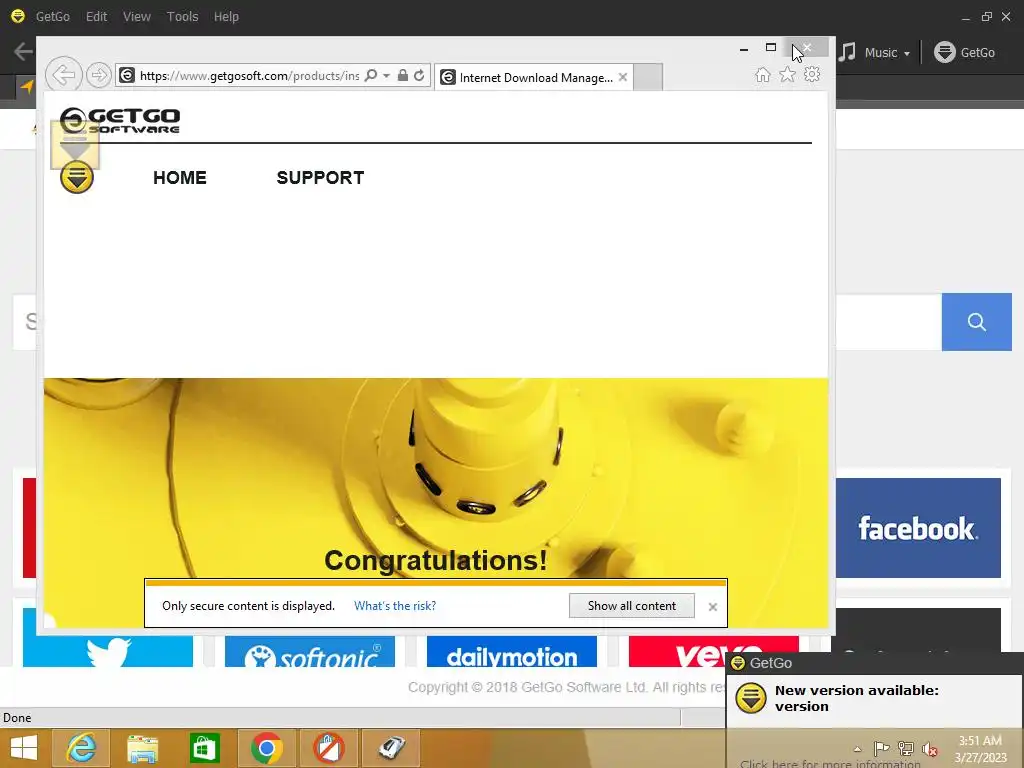The width and height of the screenshot is (1024, 768).
Task: Open the facebook tile
Action: click(918, 528)
